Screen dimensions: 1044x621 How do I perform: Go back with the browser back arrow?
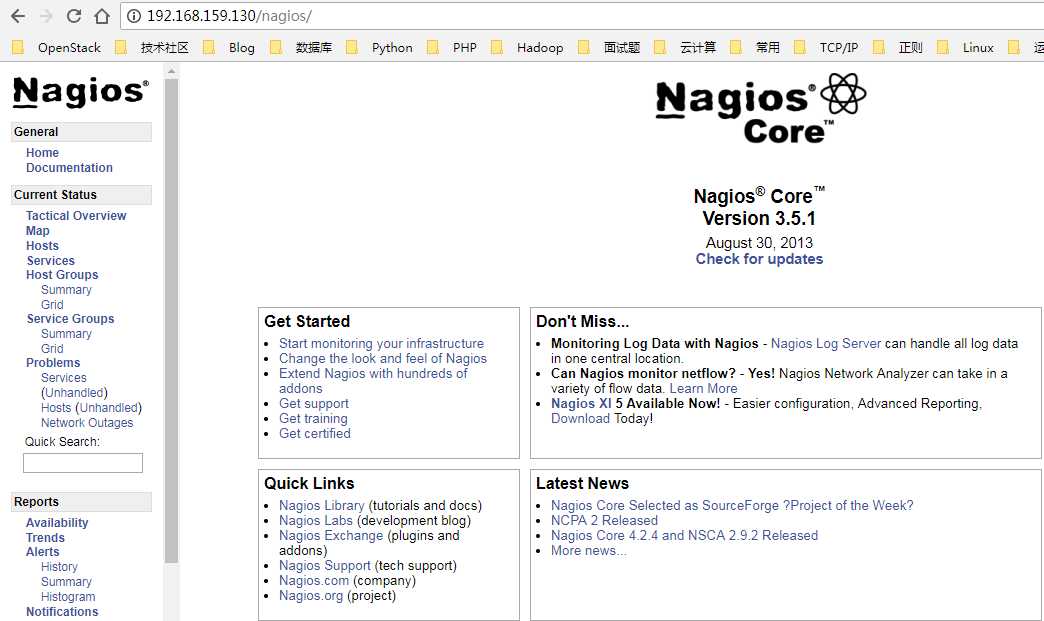18,15
